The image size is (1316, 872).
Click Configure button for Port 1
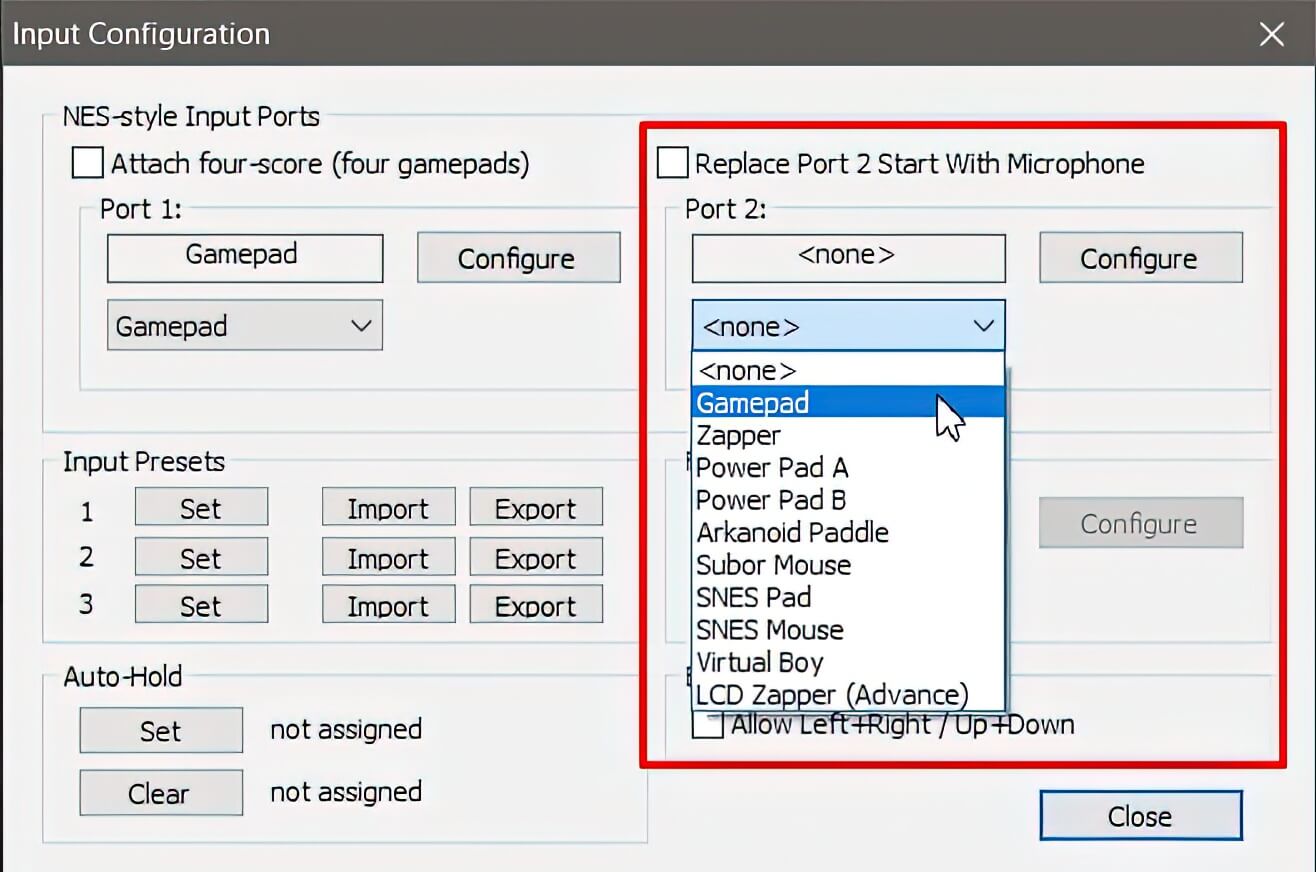(x=517, y=259)
